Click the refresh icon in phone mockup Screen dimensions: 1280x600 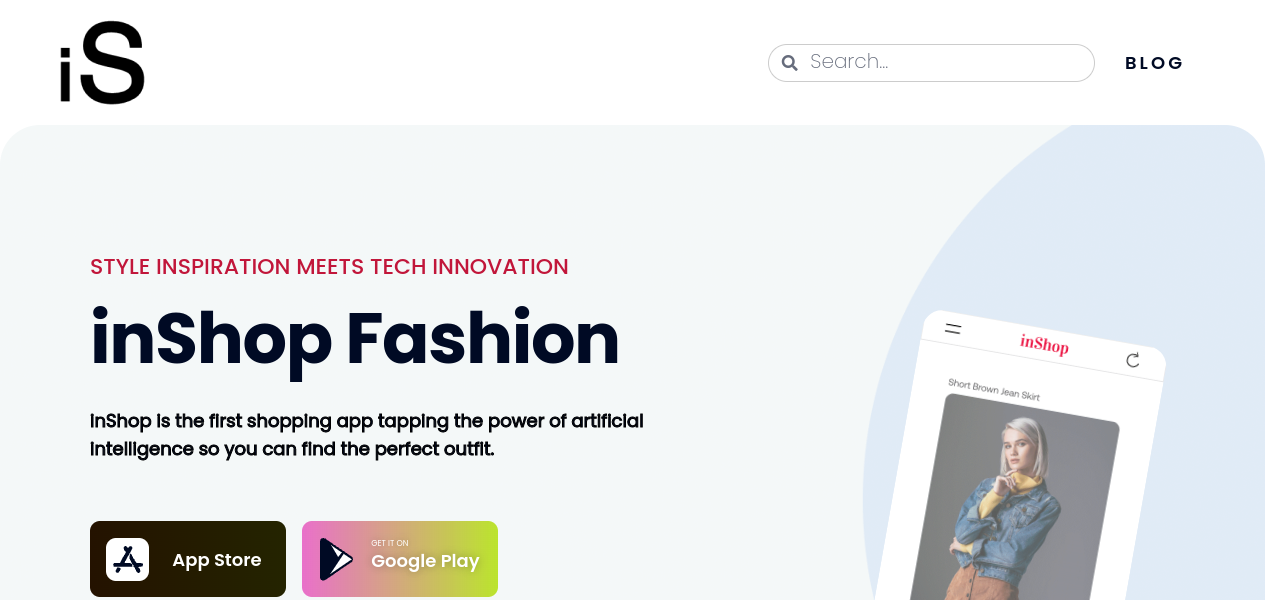[x=1133, y=360]
